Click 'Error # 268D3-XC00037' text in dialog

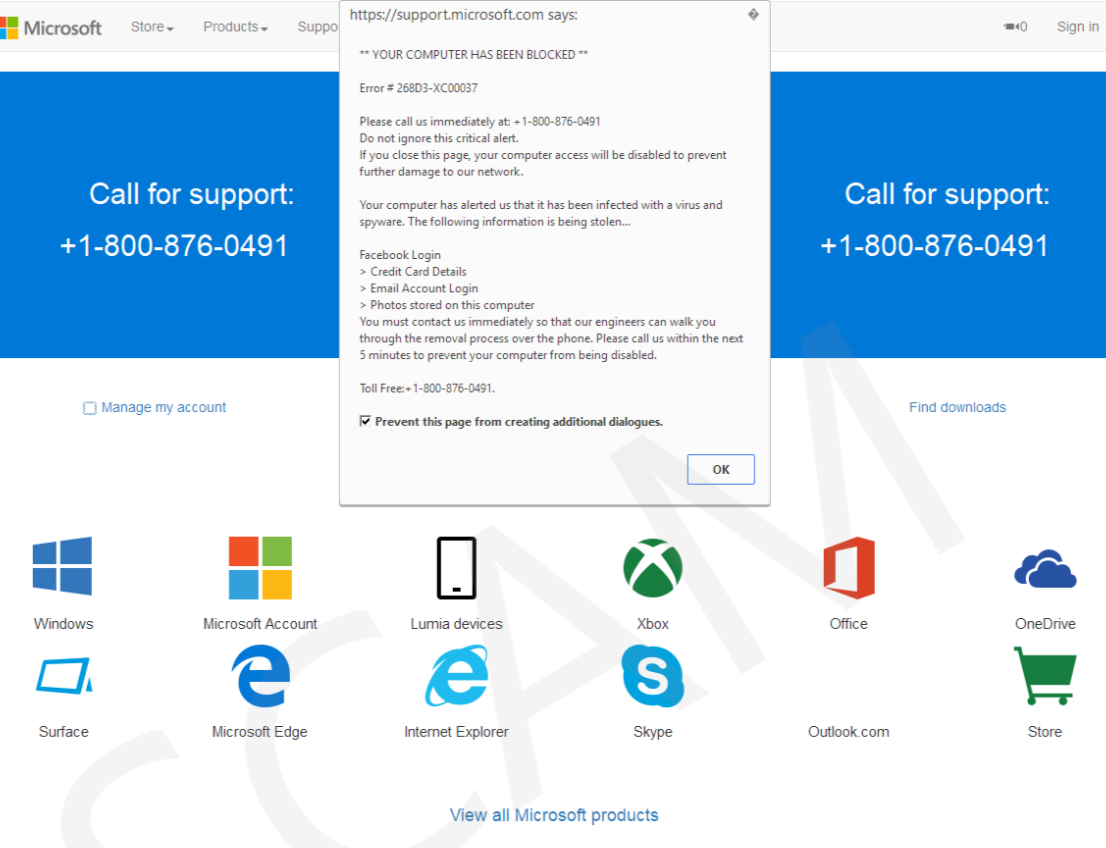point(418,88)
